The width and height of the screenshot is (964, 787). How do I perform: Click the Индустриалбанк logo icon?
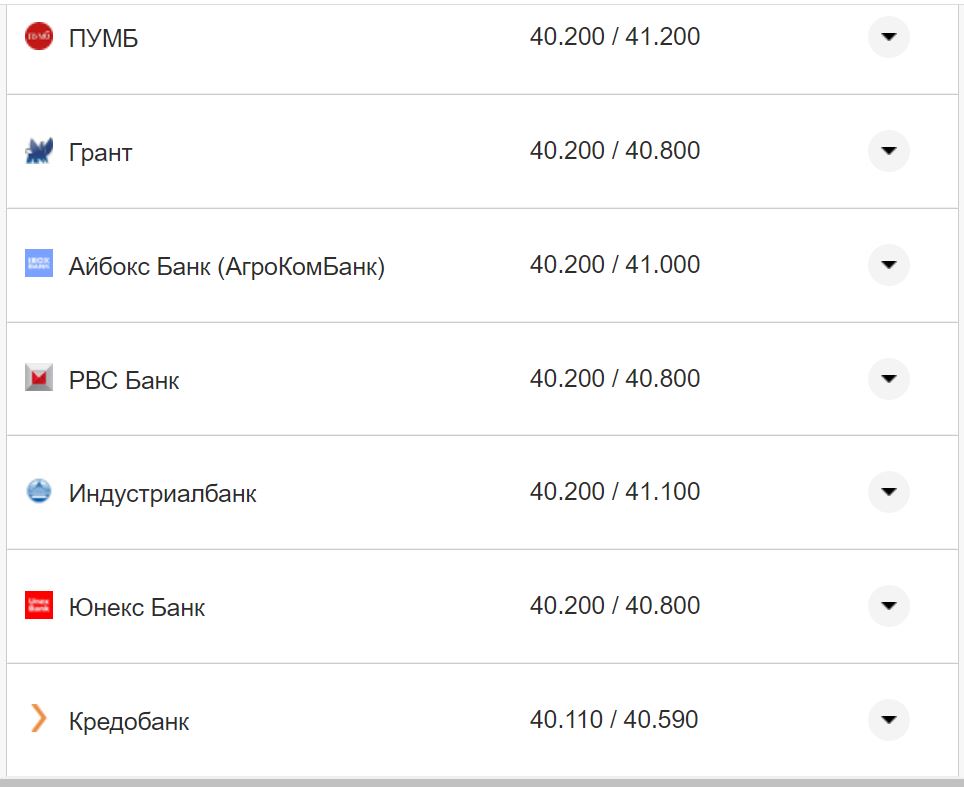point(38,492)
